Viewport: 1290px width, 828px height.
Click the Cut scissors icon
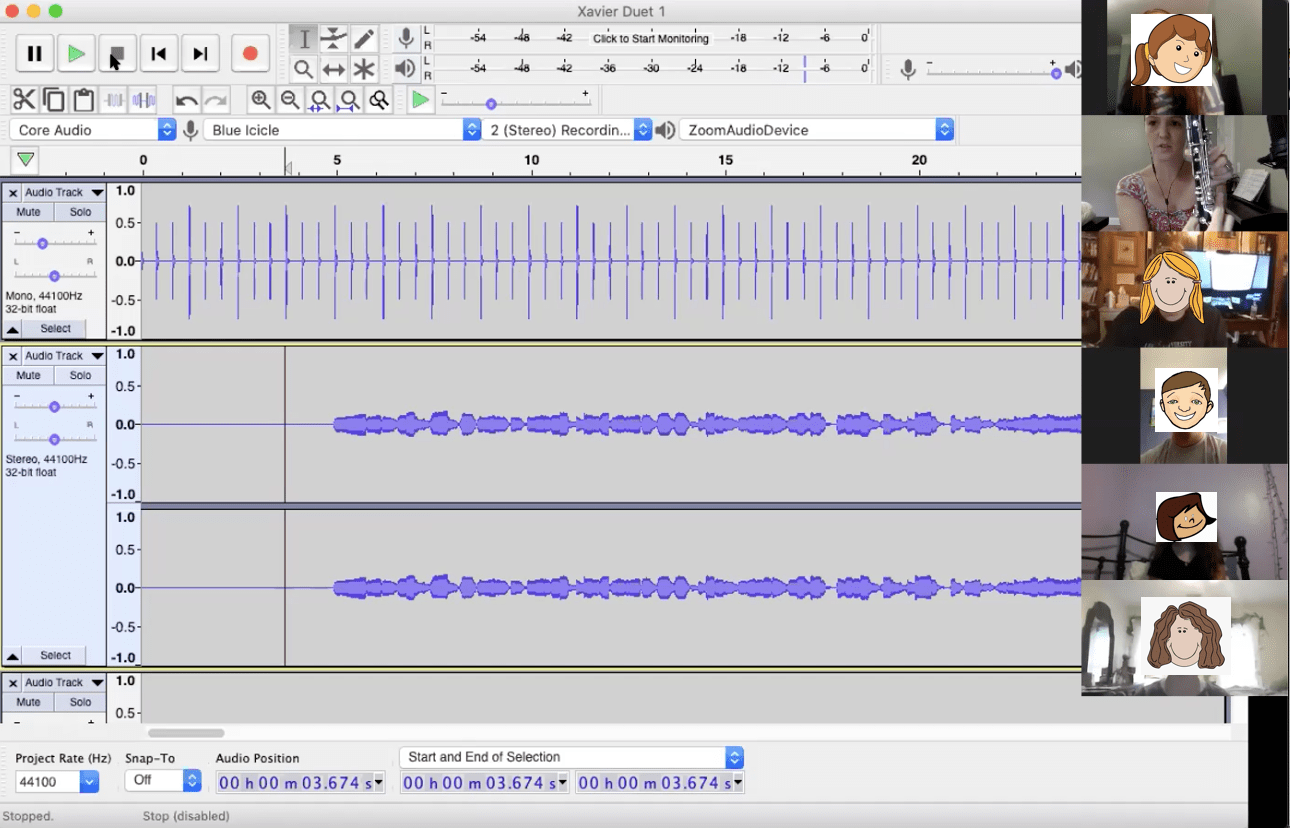pos(24,100)
